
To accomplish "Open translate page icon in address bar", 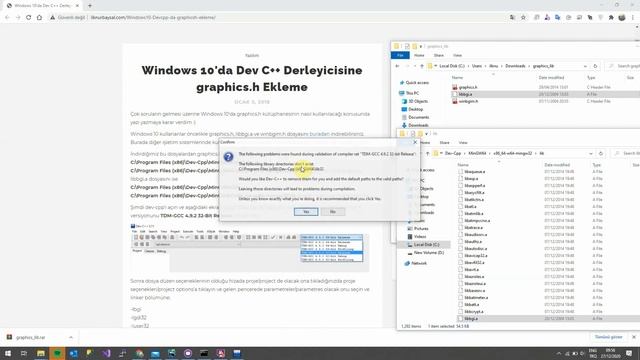I will point(512,18).
